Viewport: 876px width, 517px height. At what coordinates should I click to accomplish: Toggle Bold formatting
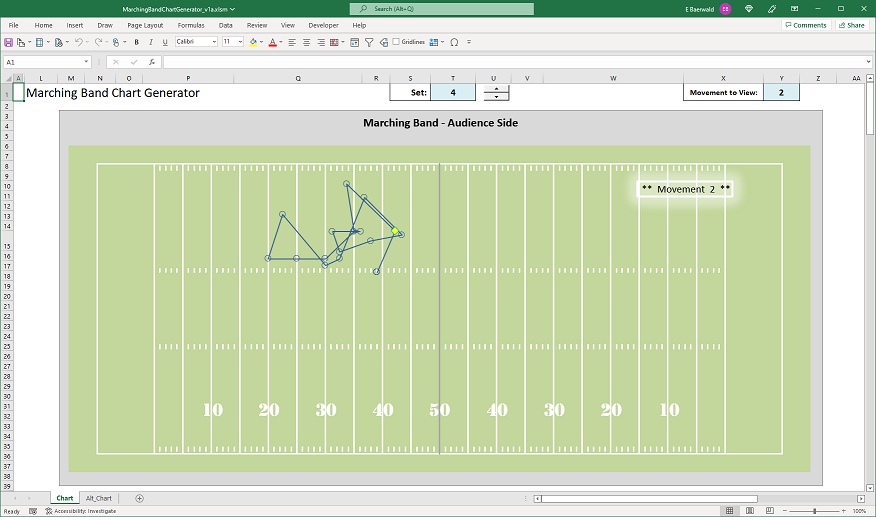136,42
